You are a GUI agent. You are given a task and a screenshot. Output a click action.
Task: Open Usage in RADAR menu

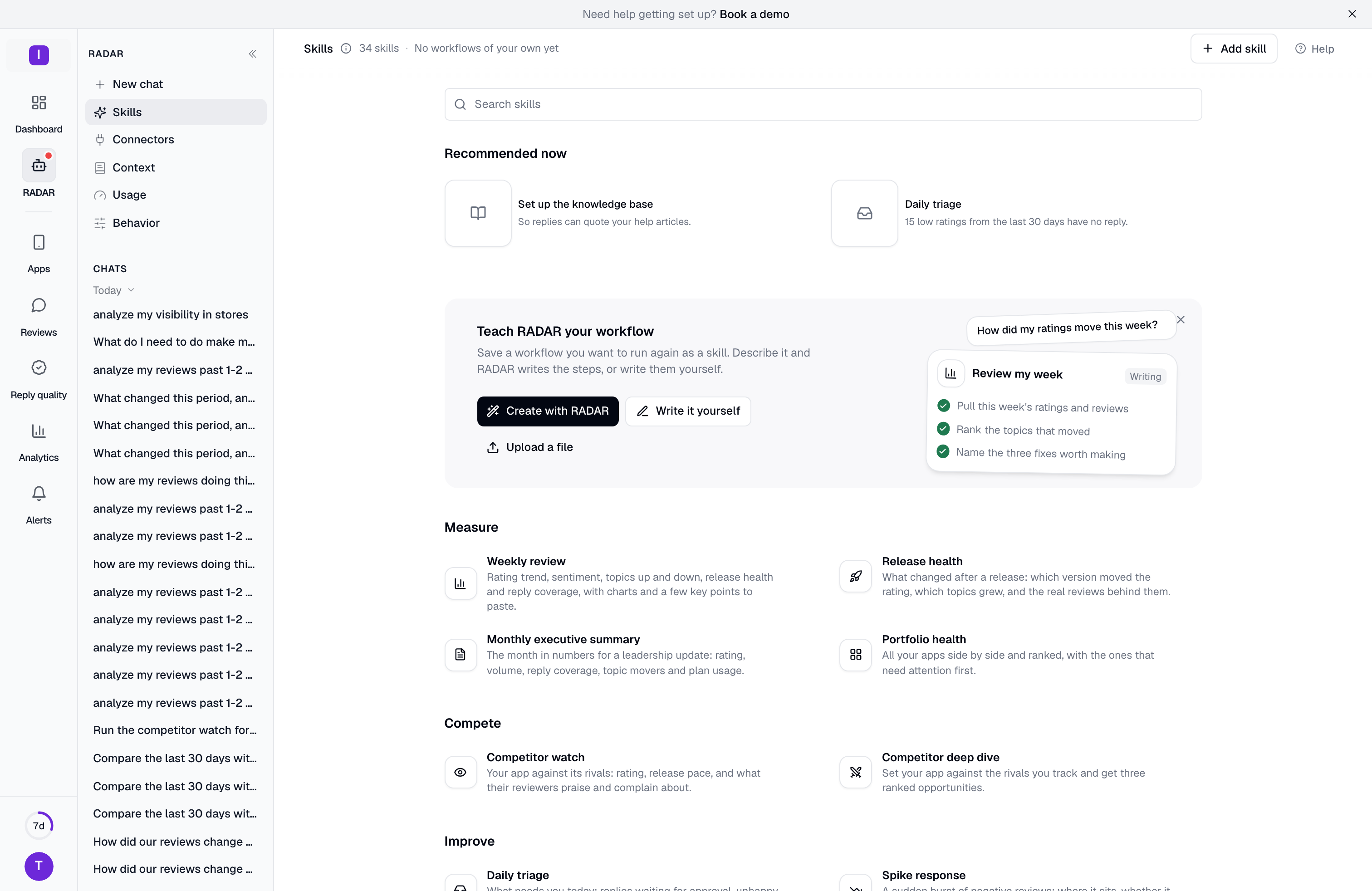176,195
